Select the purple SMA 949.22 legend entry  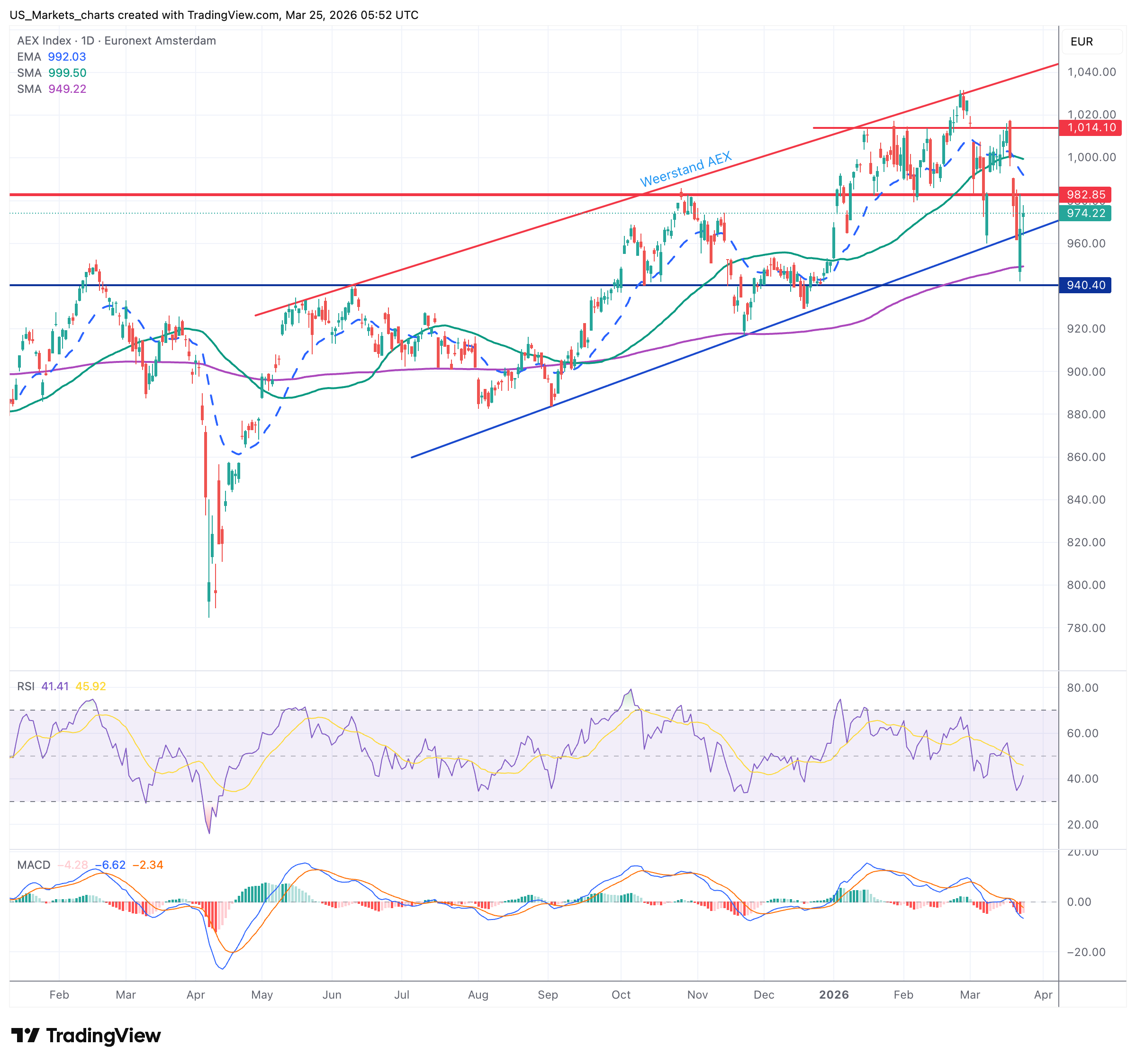(52, 89)
